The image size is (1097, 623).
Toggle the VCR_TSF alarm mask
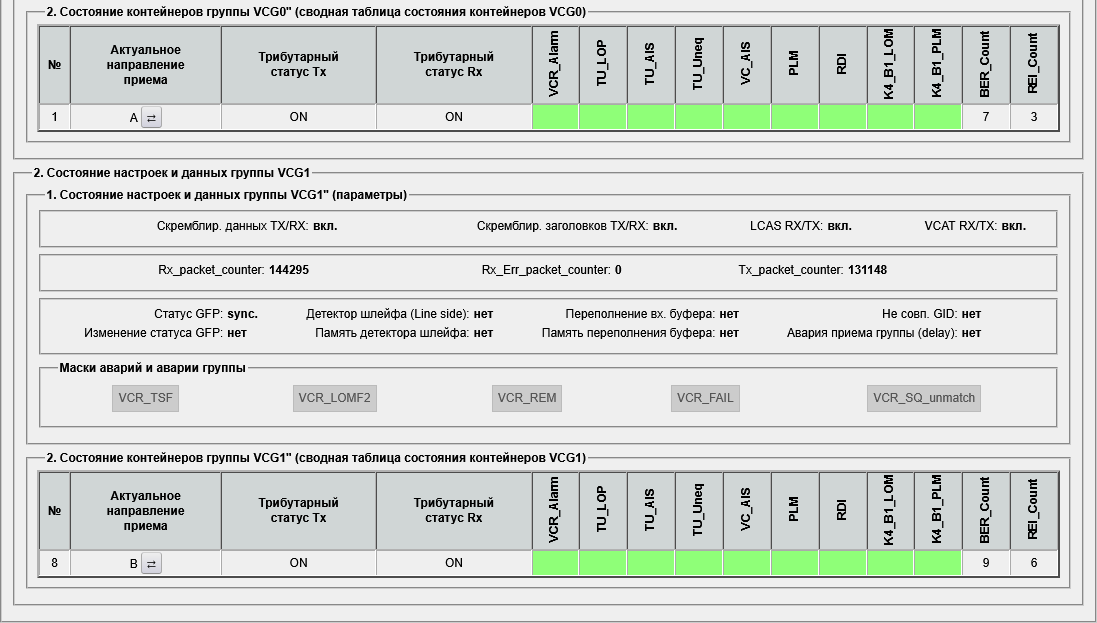tap(146, 398)
